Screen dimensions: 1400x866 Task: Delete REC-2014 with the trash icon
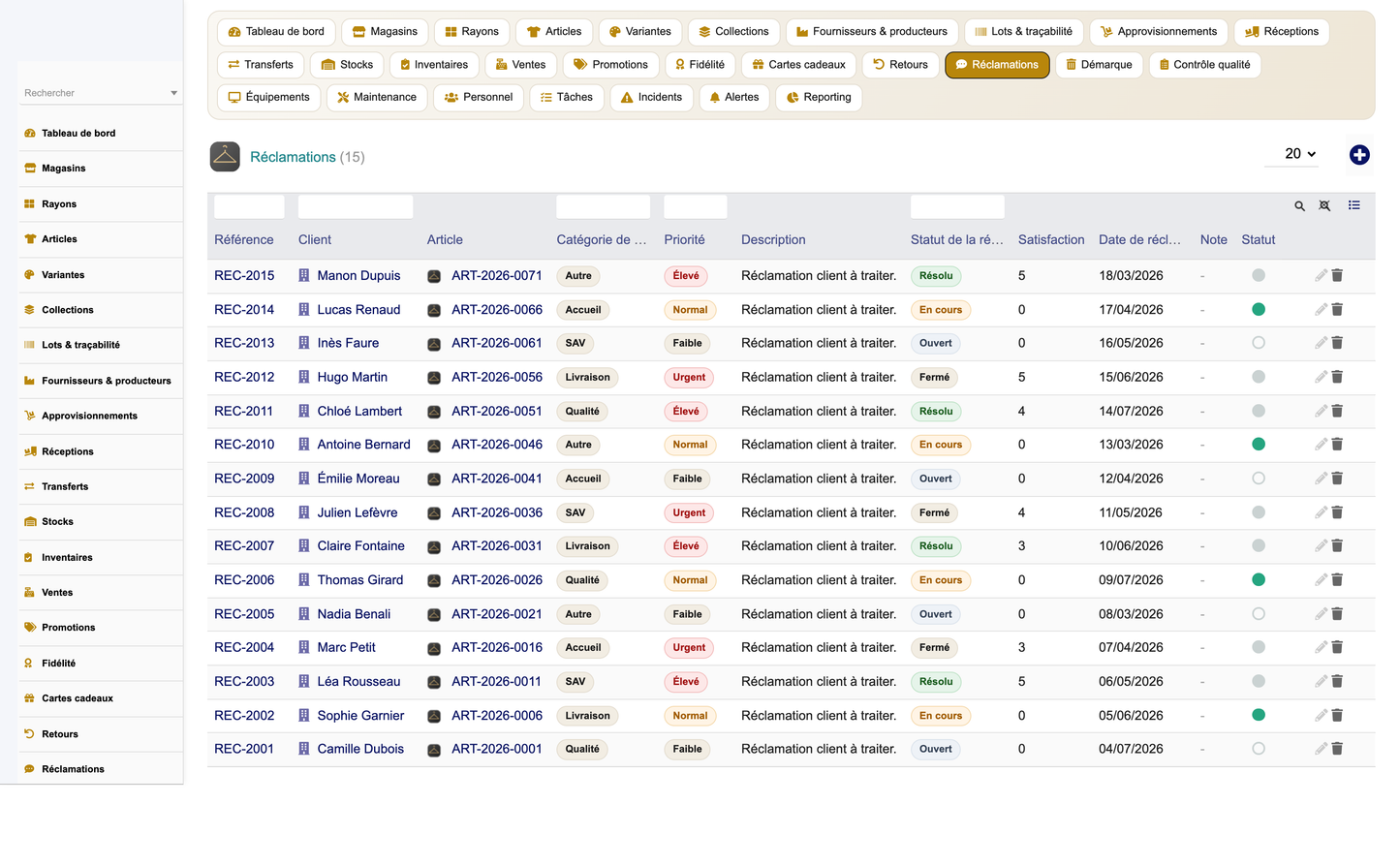tap(1337, 310)
